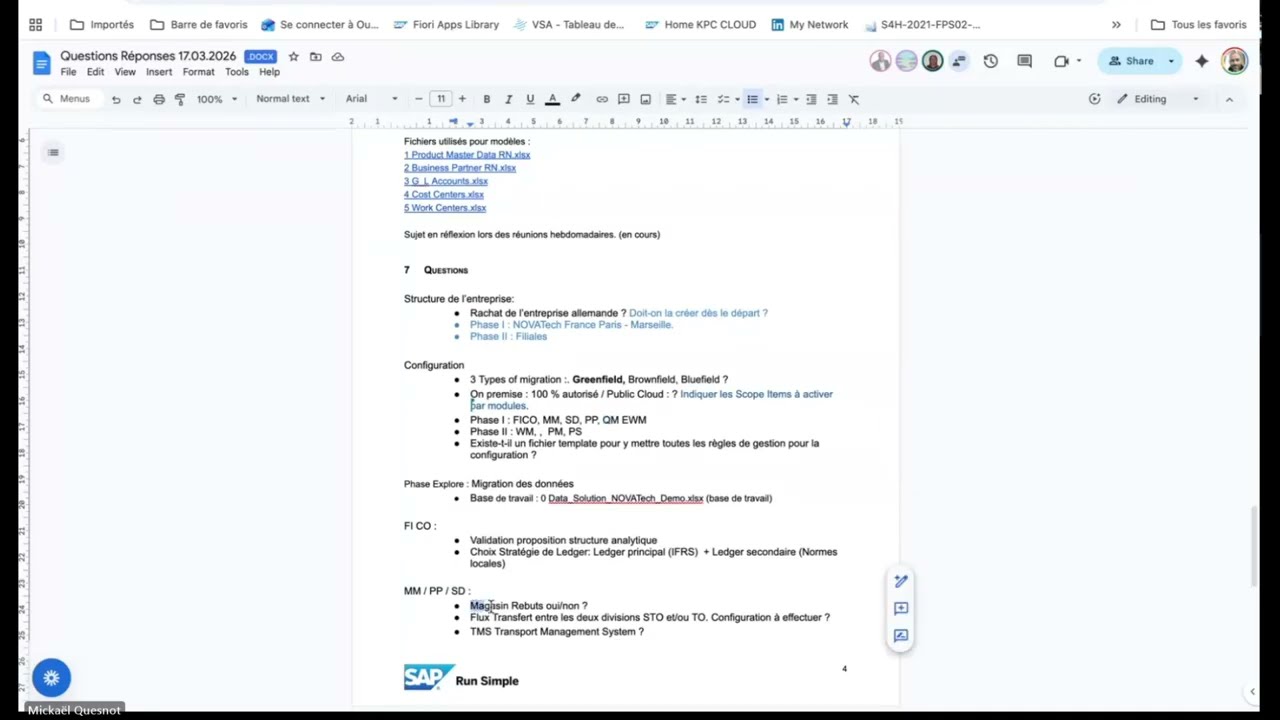
Task: Open the File menu
Action: (x=68, y=72)
